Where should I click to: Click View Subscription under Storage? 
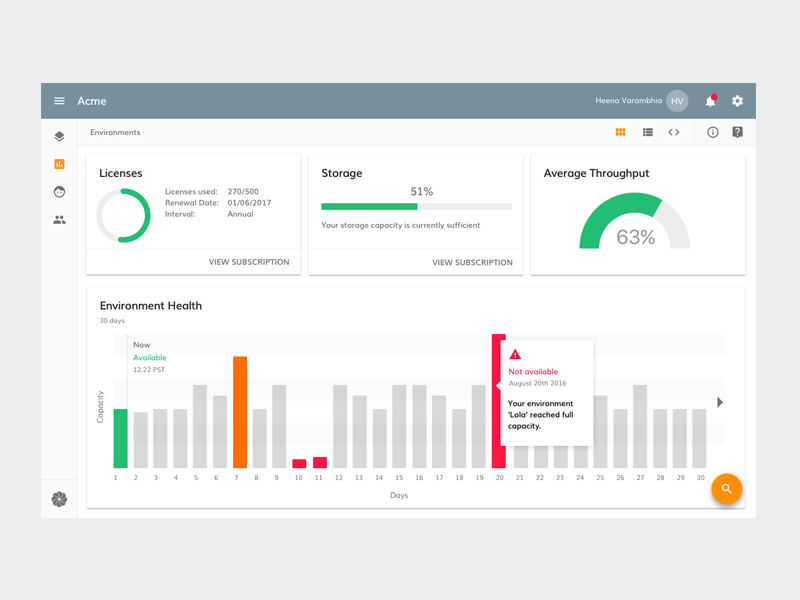[x=472, y=262]
